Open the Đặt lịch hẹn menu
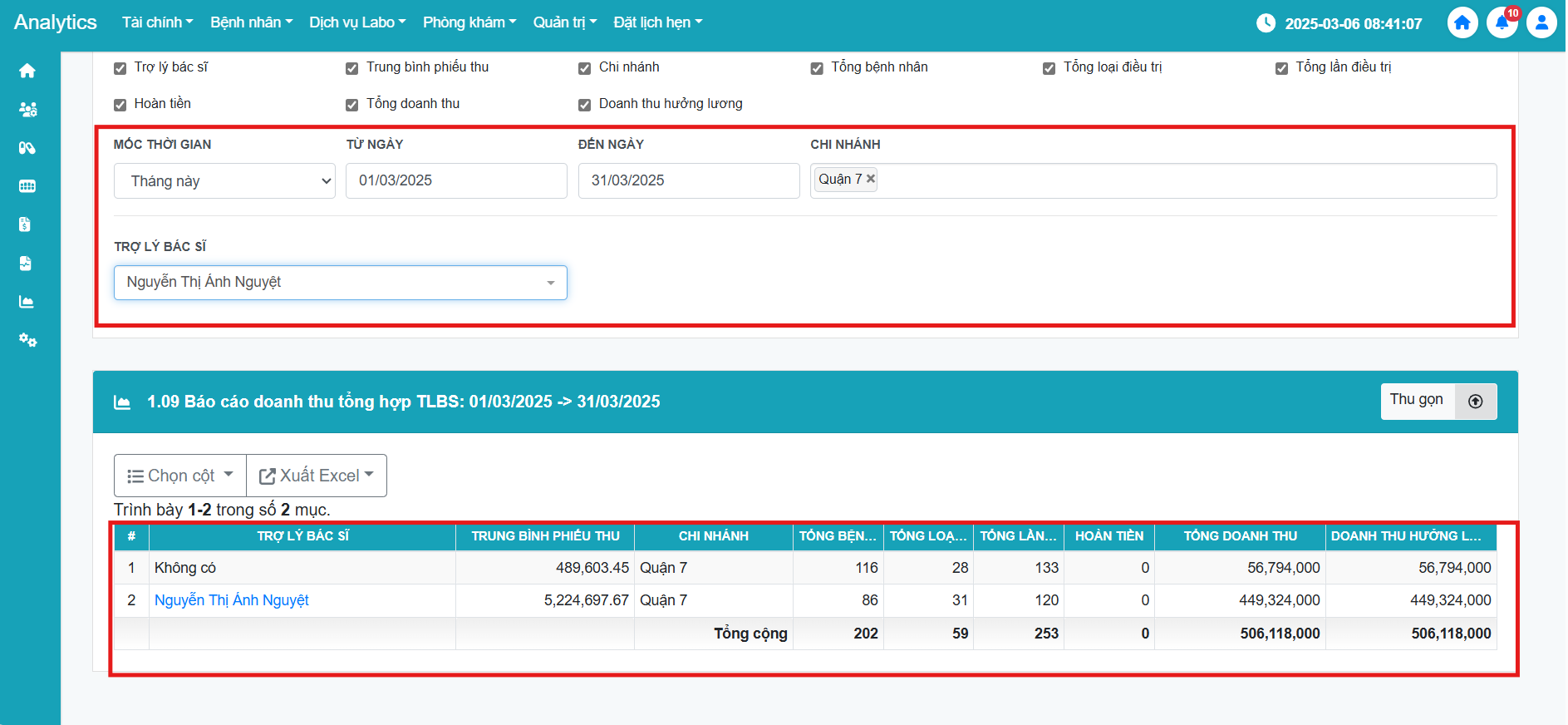This screenshot has height=725, width=1568. coord(657,22)
